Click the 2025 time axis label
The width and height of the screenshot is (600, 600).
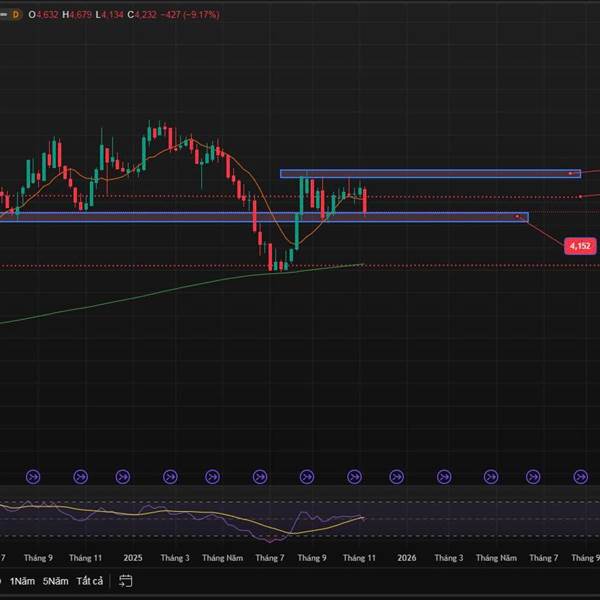133,558
